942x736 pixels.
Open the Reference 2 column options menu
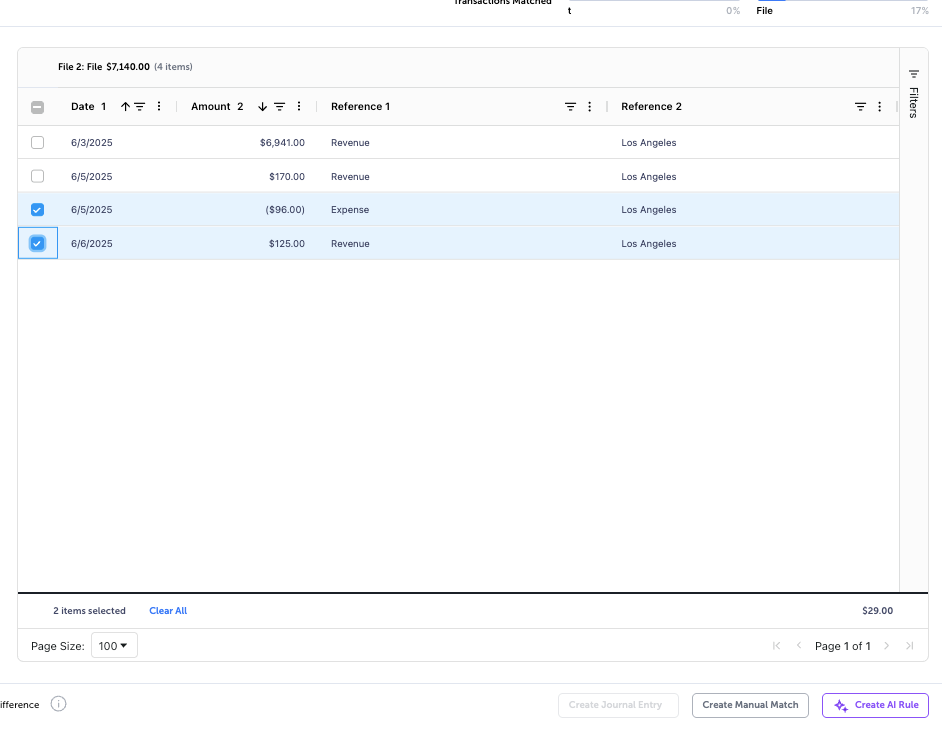pos(879,107)
